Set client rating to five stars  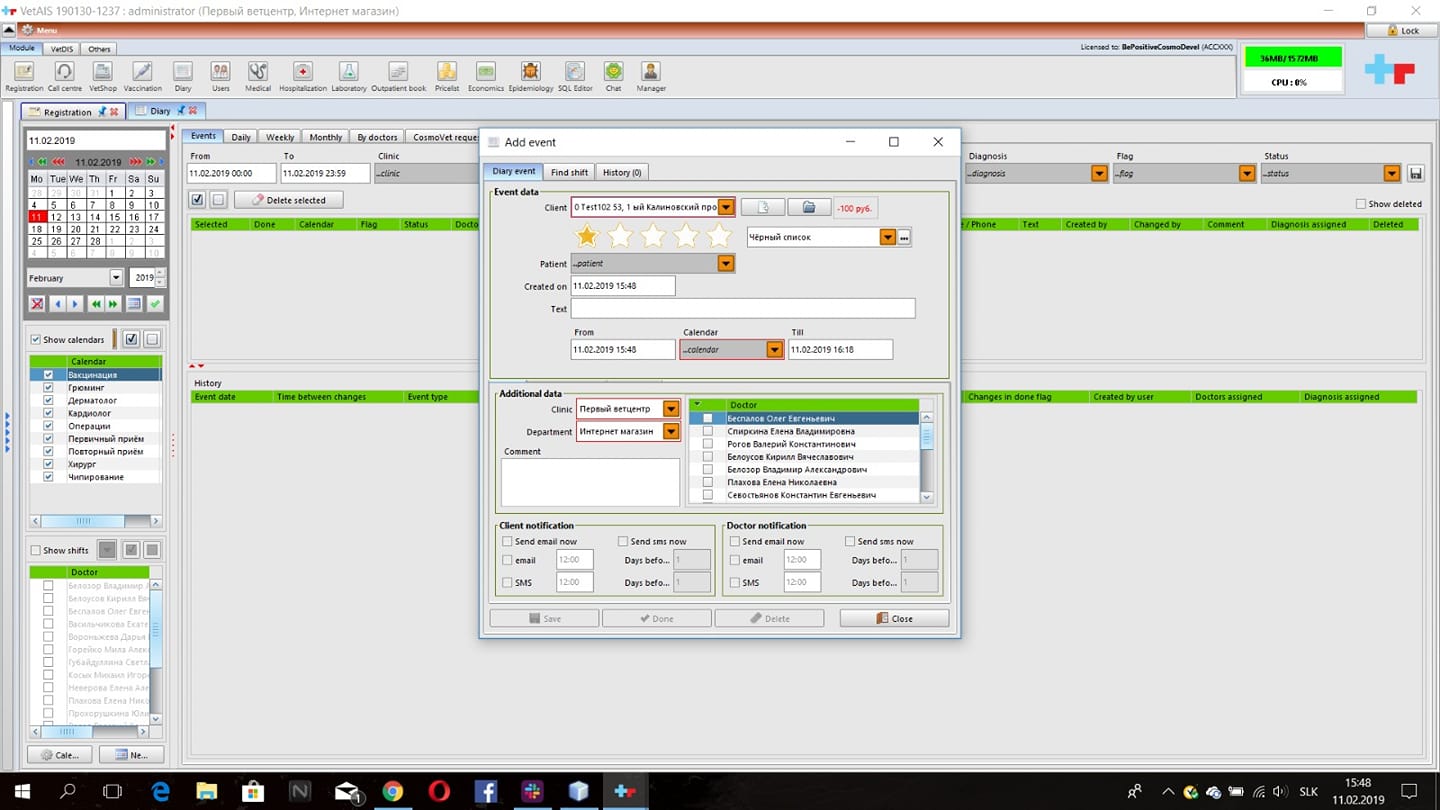719,236
